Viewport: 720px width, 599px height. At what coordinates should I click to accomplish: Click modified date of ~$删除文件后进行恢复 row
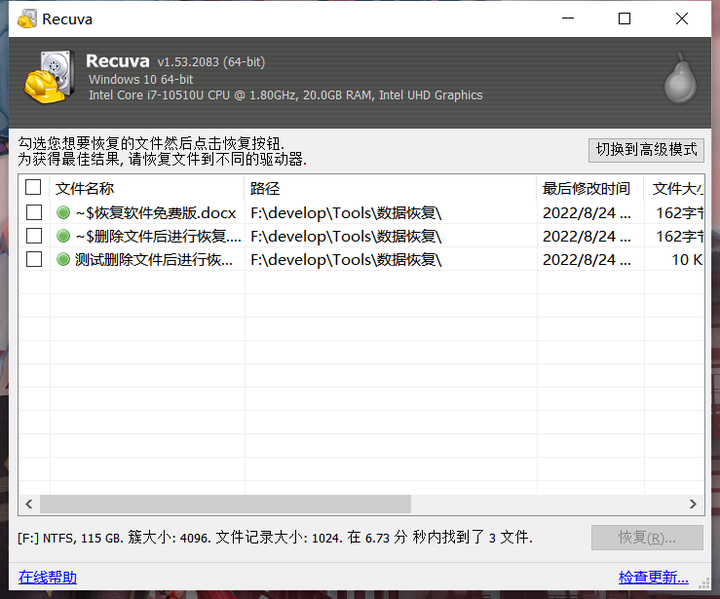click(x=587, y=237)
